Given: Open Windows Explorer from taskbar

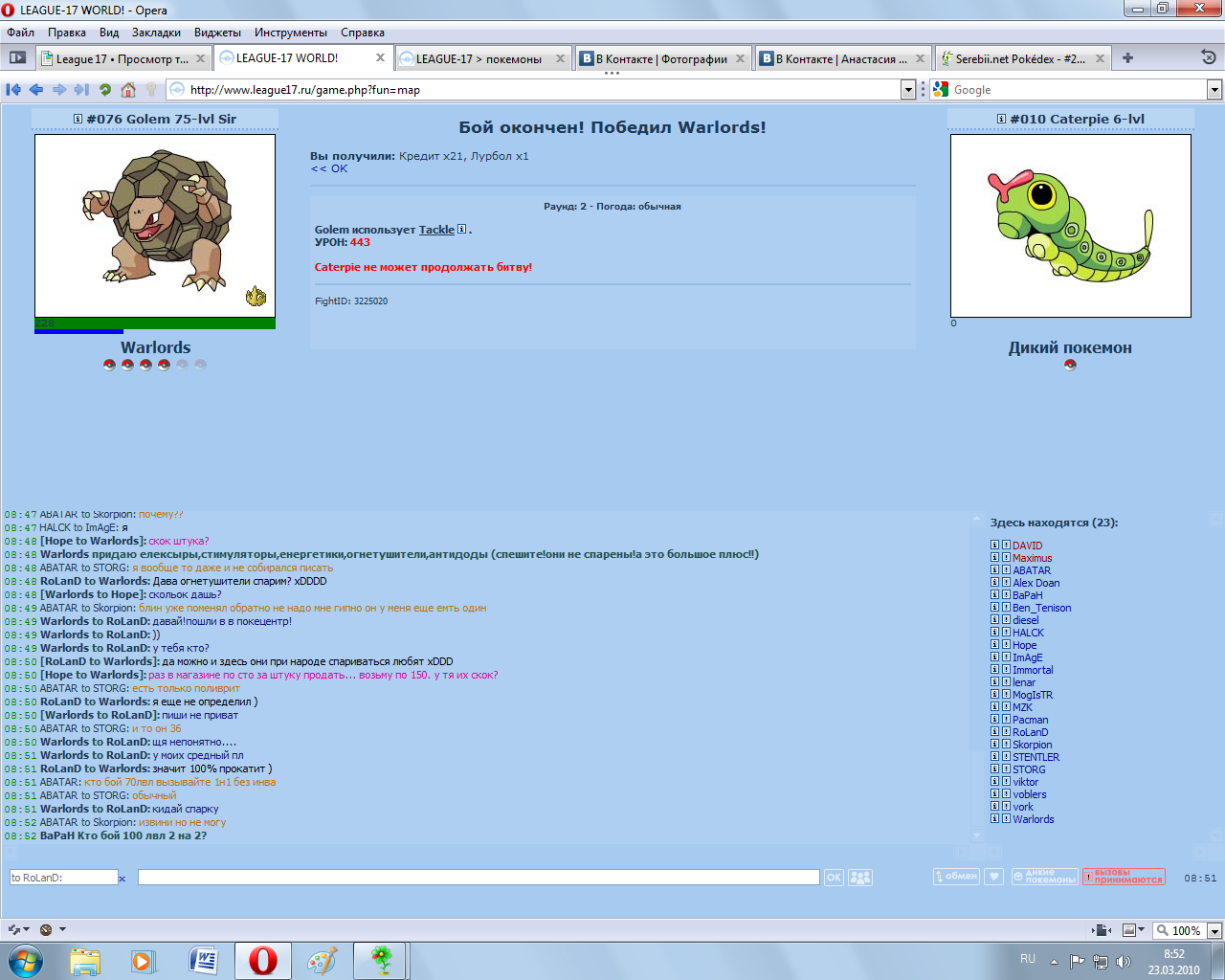Looking at the screenshot, I should (x=84, y=961).
